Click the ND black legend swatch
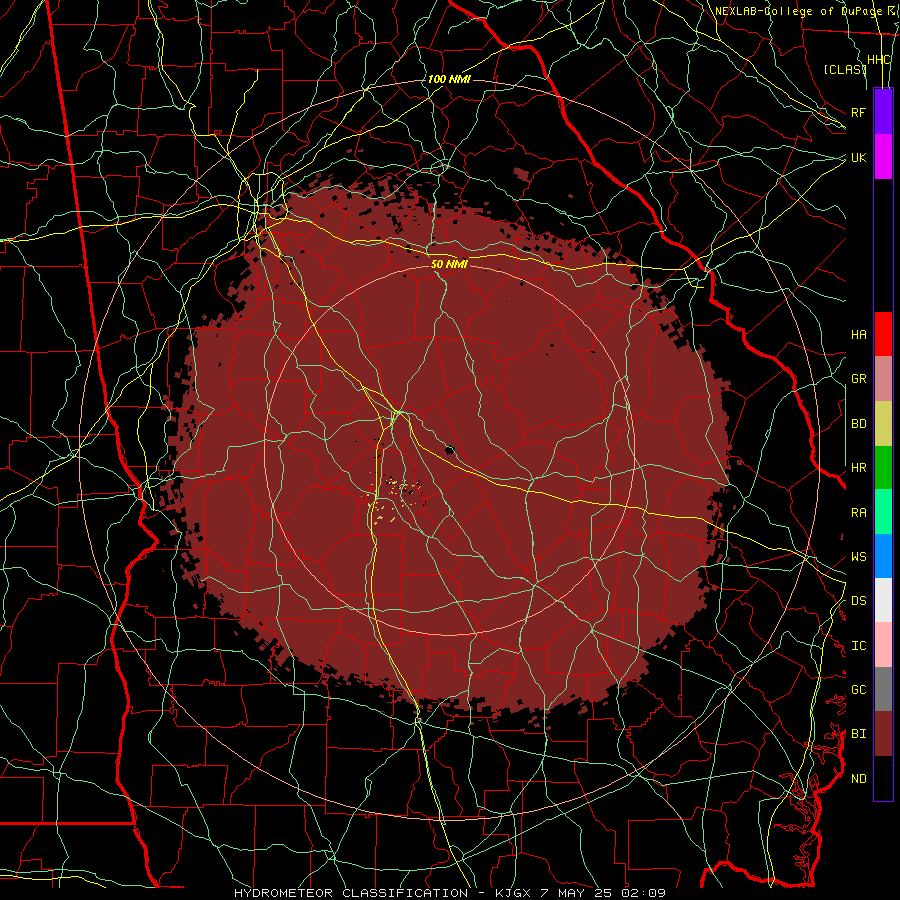The image size is (900, 900). pos(883,778)
